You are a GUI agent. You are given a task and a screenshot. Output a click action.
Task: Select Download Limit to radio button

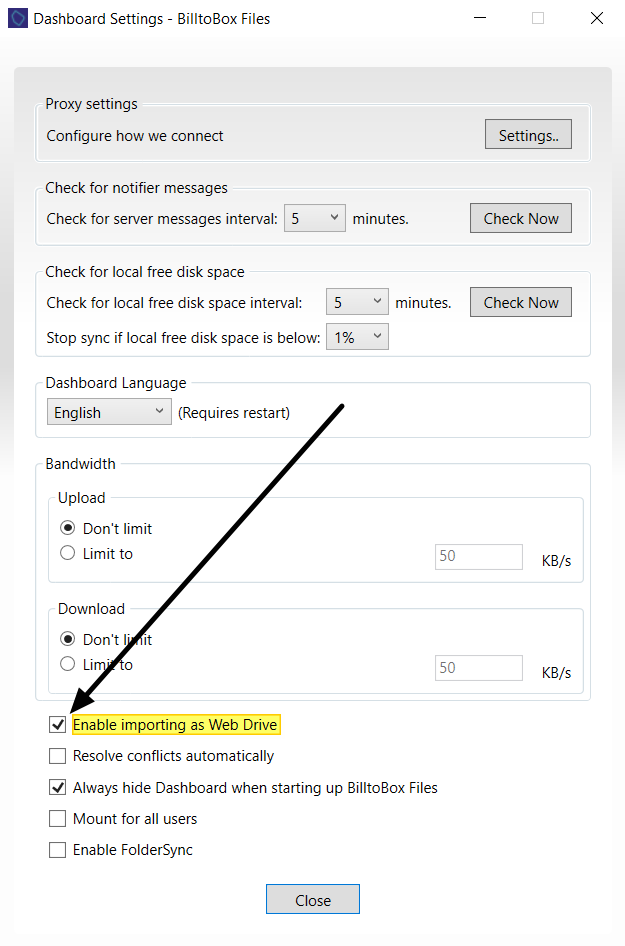68,664
